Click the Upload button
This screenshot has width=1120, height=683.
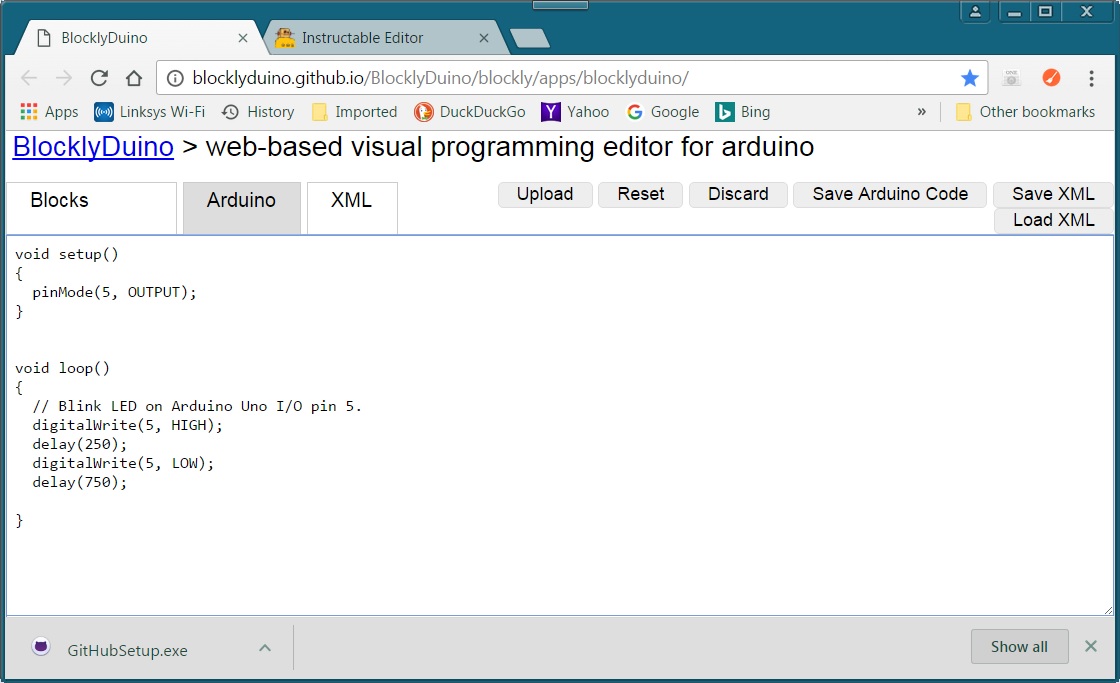544,194
